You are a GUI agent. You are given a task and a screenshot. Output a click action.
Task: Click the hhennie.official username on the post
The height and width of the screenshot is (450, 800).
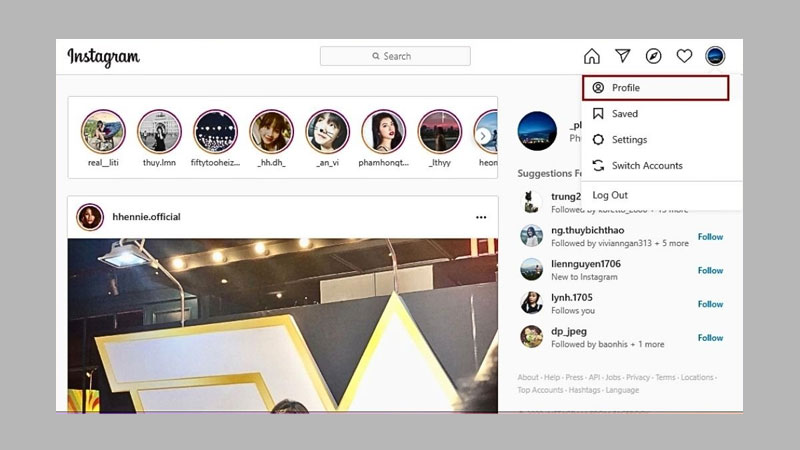click(x=146, y=217)
